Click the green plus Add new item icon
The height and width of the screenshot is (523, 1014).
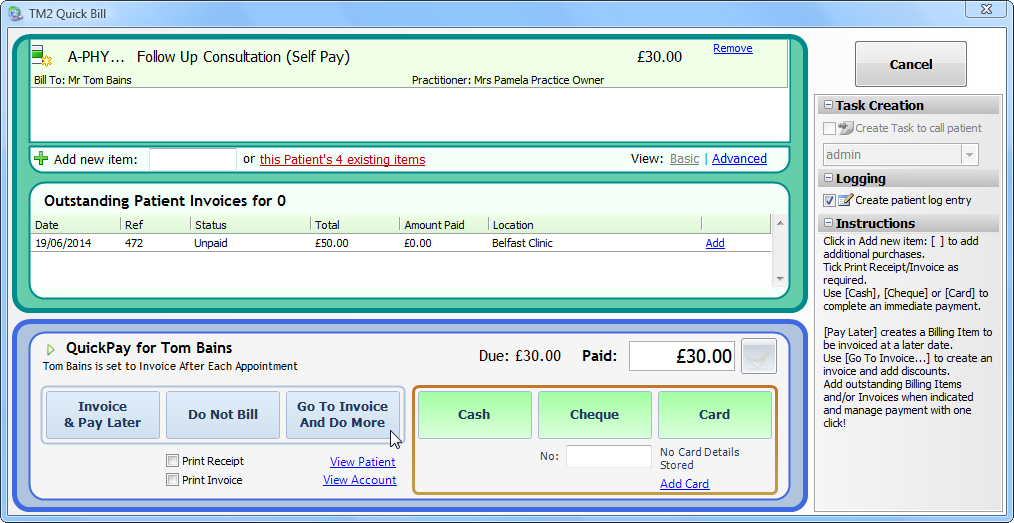tap(41, 158)
